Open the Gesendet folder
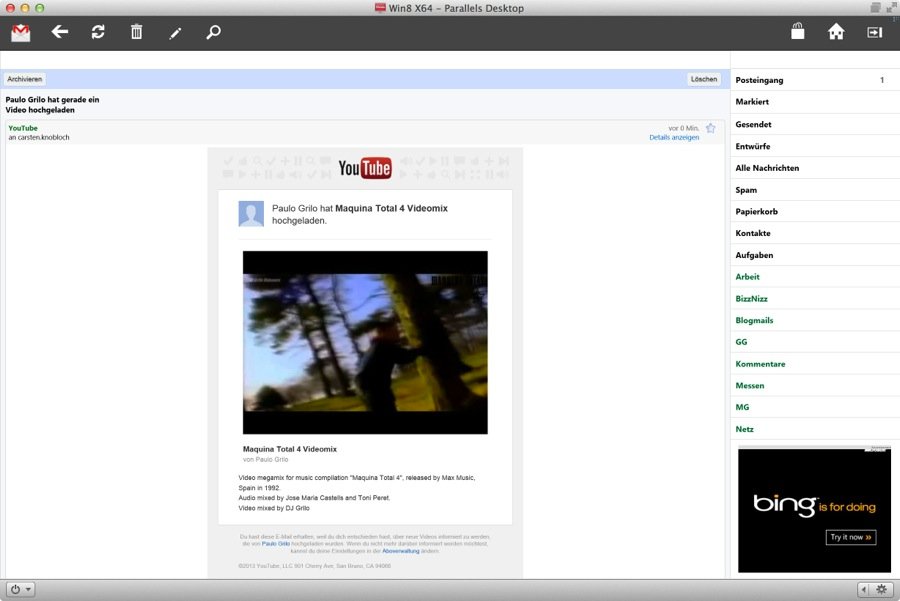Screen dimensions: 900x601 click(815, 124)
